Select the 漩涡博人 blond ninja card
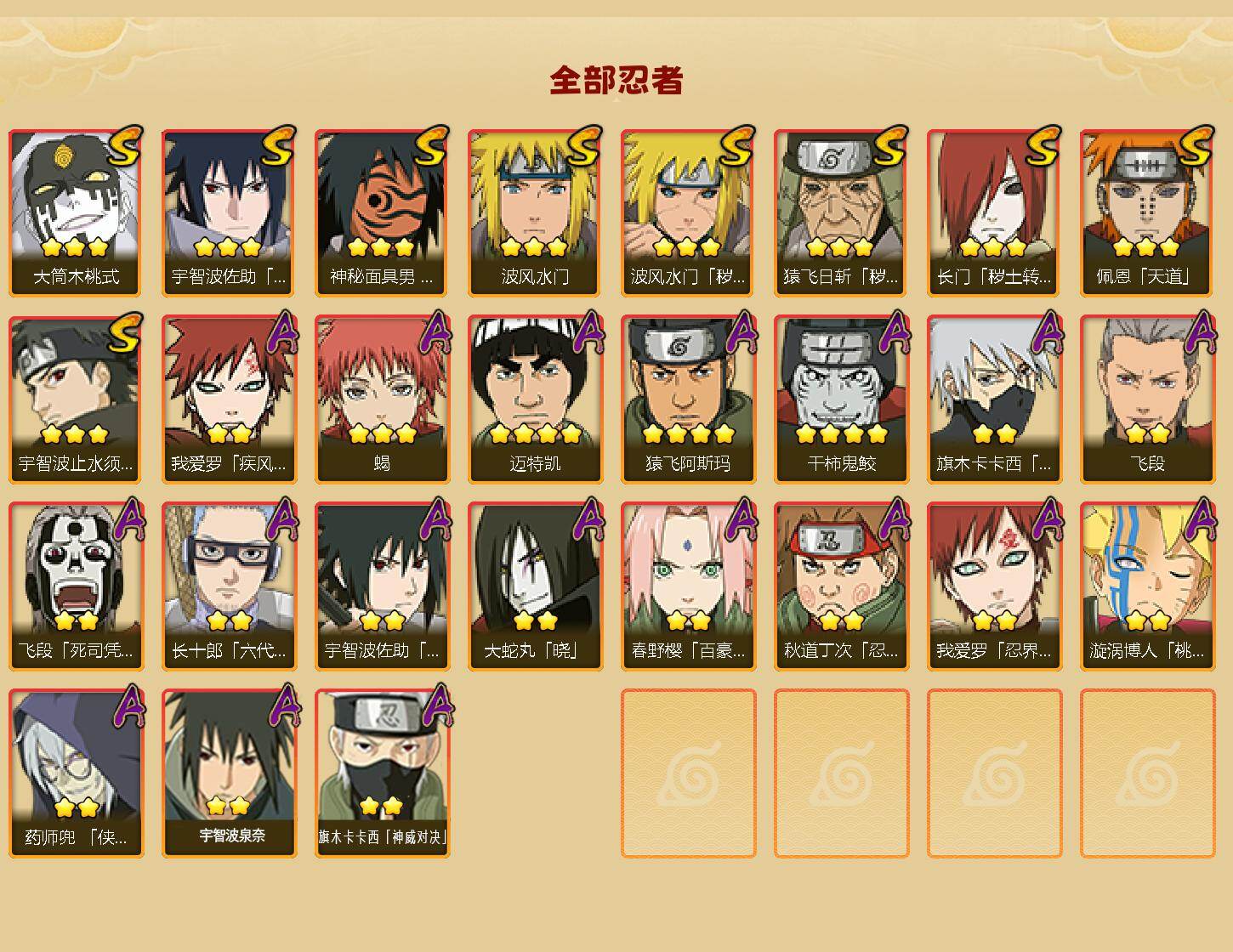Image resolution: width=1233 pixels, height=952 pixels. (x=1147, y=586)
